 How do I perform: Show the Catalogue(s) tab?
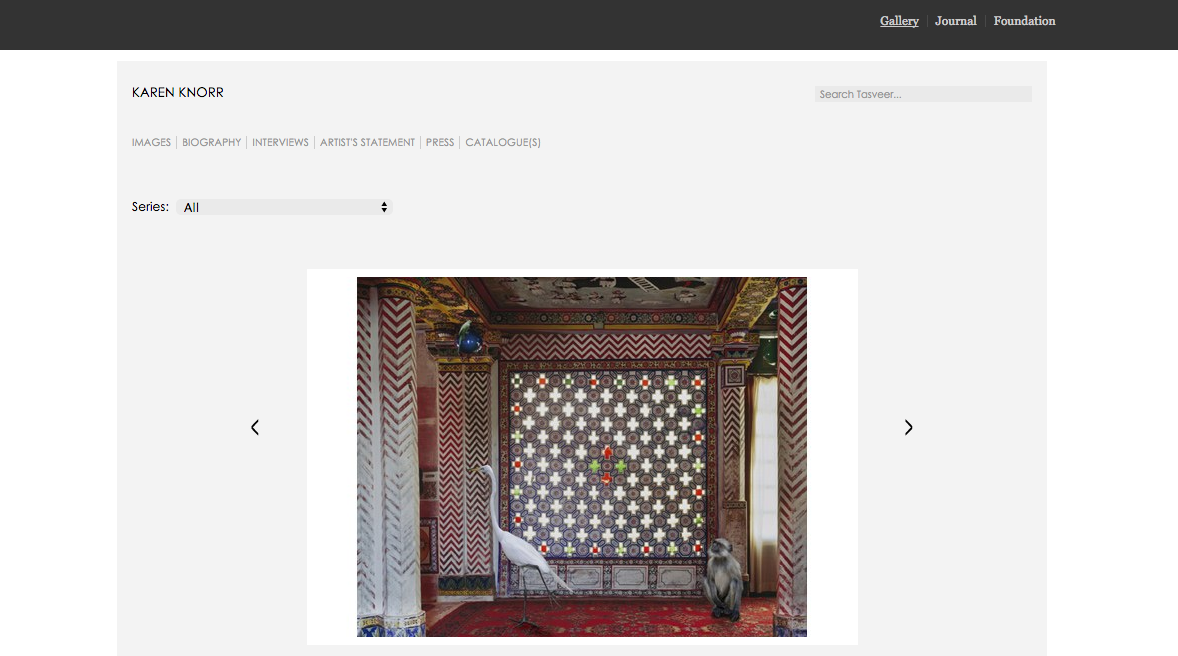pyautogui.click(x=503, y=143)
